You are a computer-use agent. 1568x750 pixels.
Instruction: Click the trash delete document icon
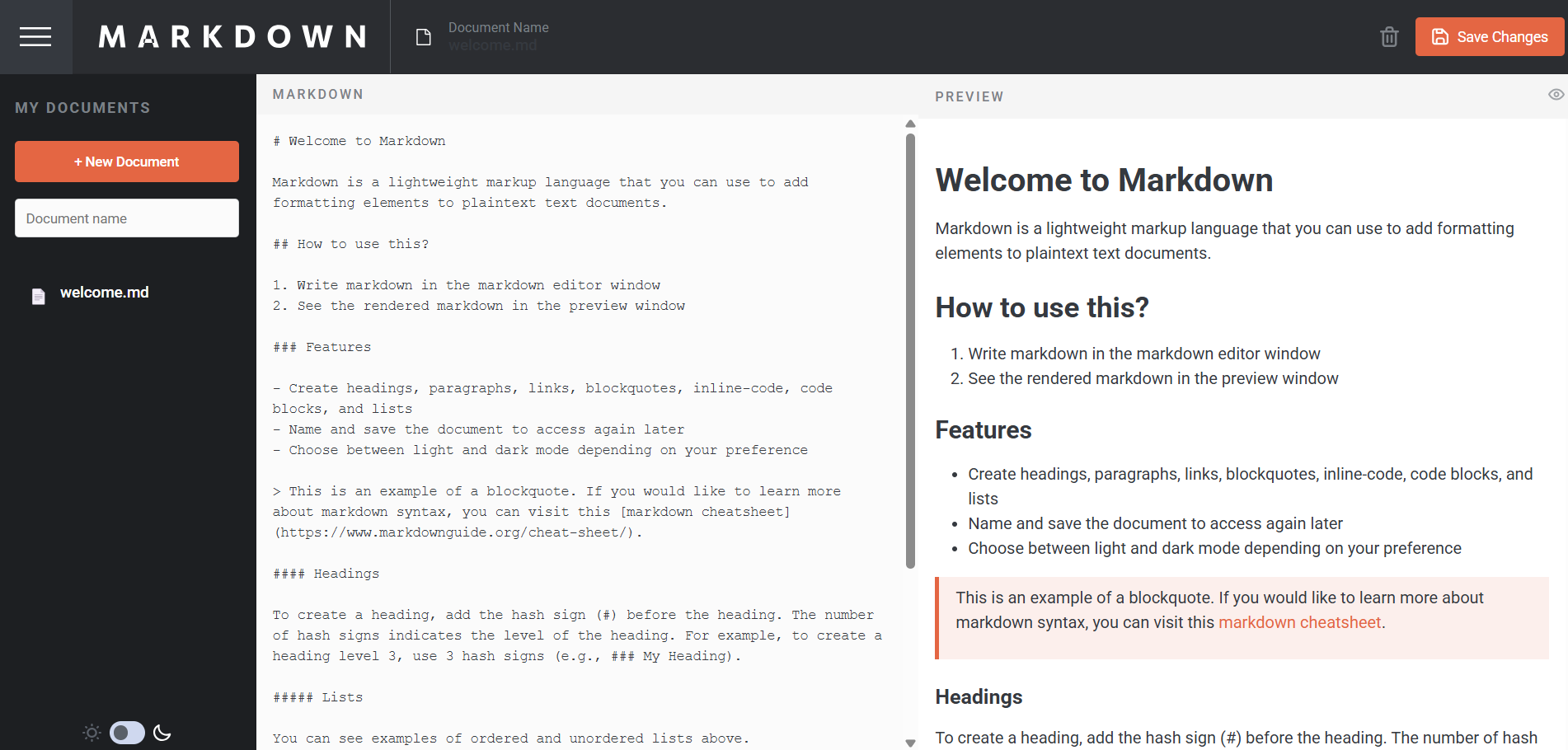(x=1389, y=37)
